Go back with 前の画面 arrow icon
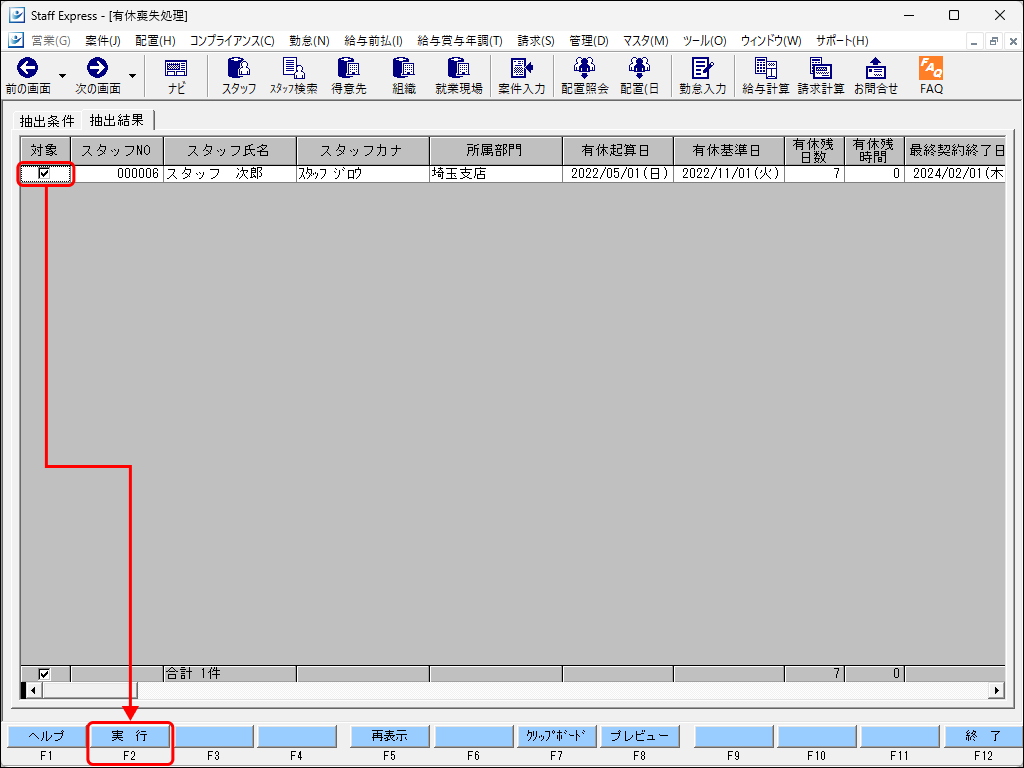This screenshot has width=1024, height=768. click(x=27, y=68)
